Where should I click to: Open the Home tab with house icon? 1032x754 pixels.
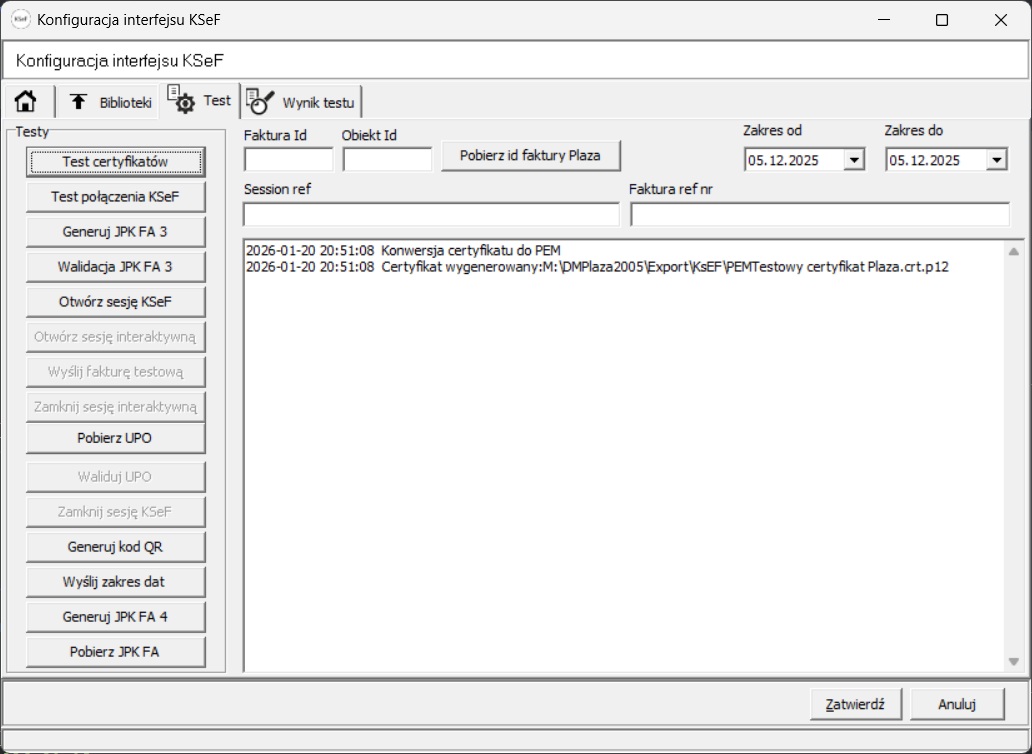(26, 102)
